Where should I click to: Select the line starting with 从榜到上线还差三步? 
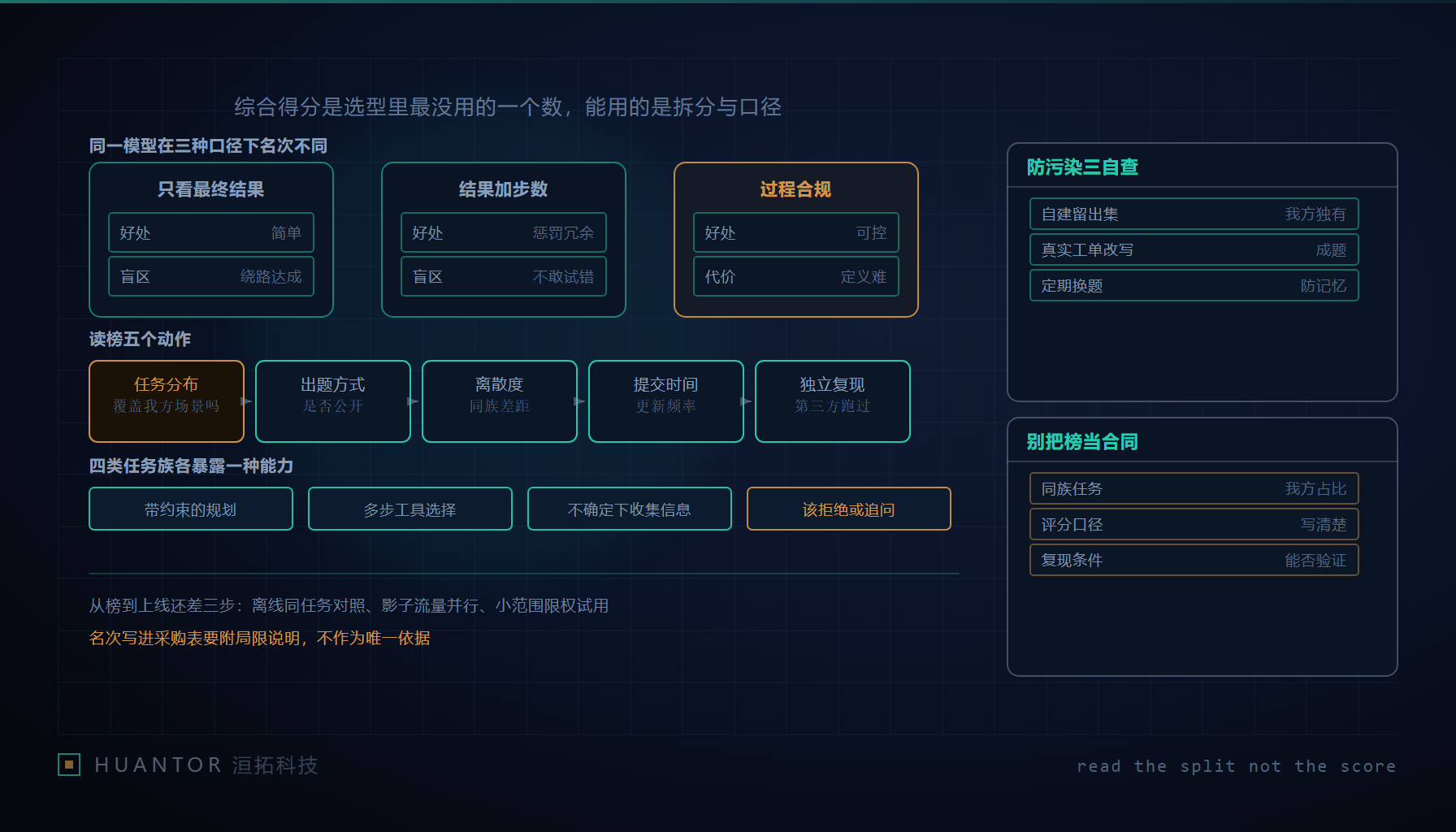pos(349,605)
